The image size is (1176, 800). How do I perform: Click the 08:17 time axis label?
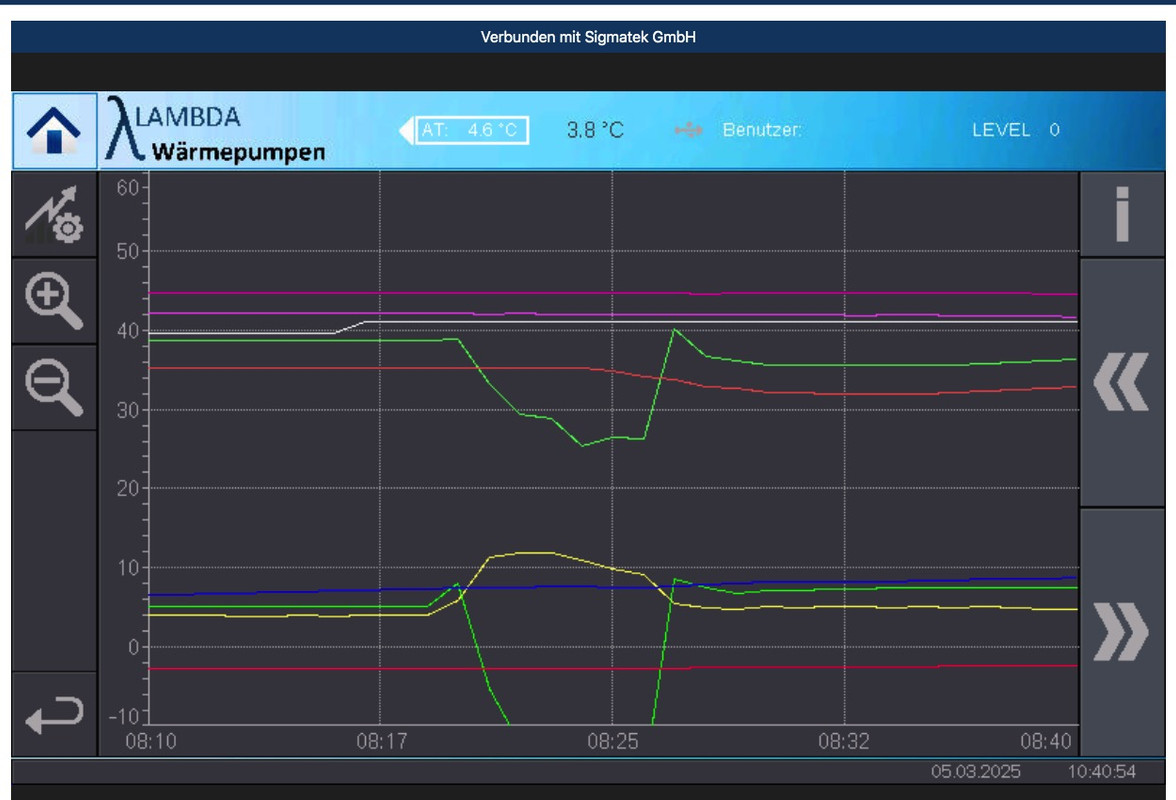tap(382, 742)
